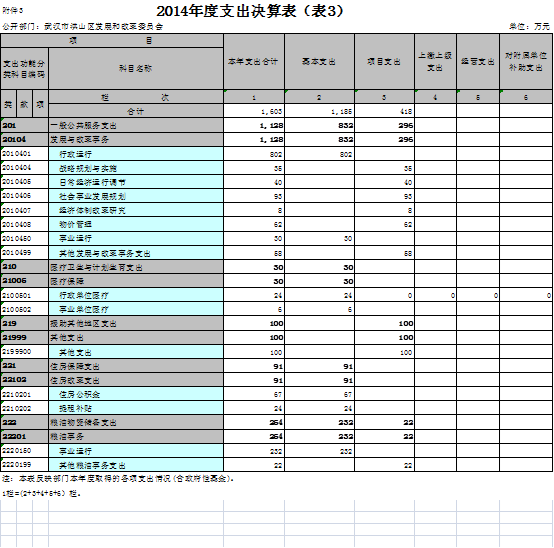Select the 上缴上级支出 header cell
This screenshot has height=548, width=554.
click(435, 61)
